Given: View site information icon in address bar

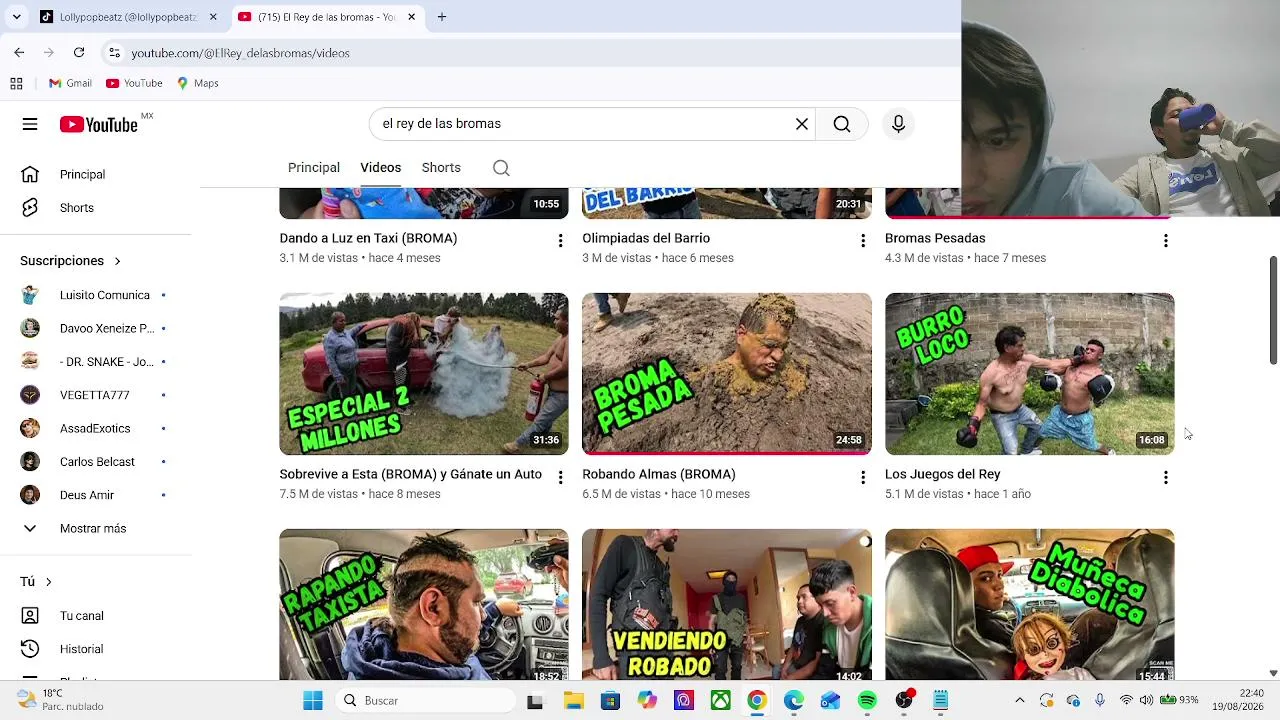Looking at the screenshot, I should click(x=114, y=53).
